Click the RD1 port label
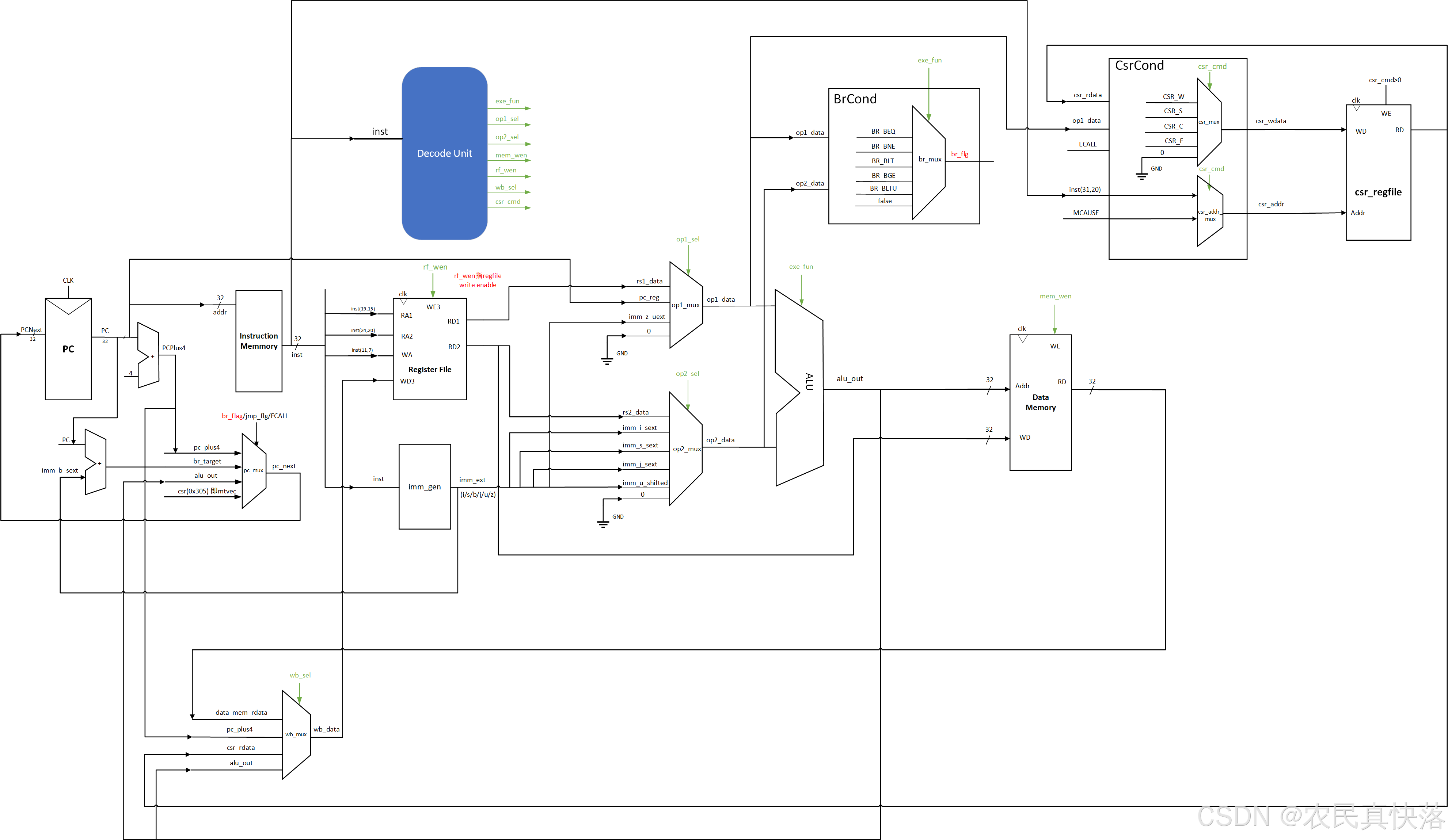 tap(453, 321)
